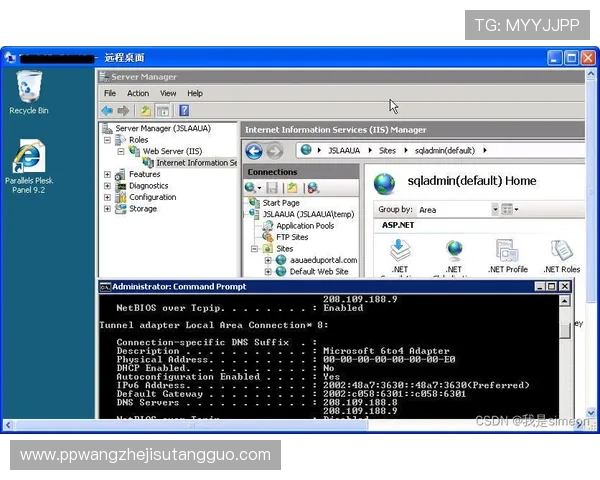This screenshot has height=480, width=600.
Task: Open the View menu
Action: click(168, 93)
